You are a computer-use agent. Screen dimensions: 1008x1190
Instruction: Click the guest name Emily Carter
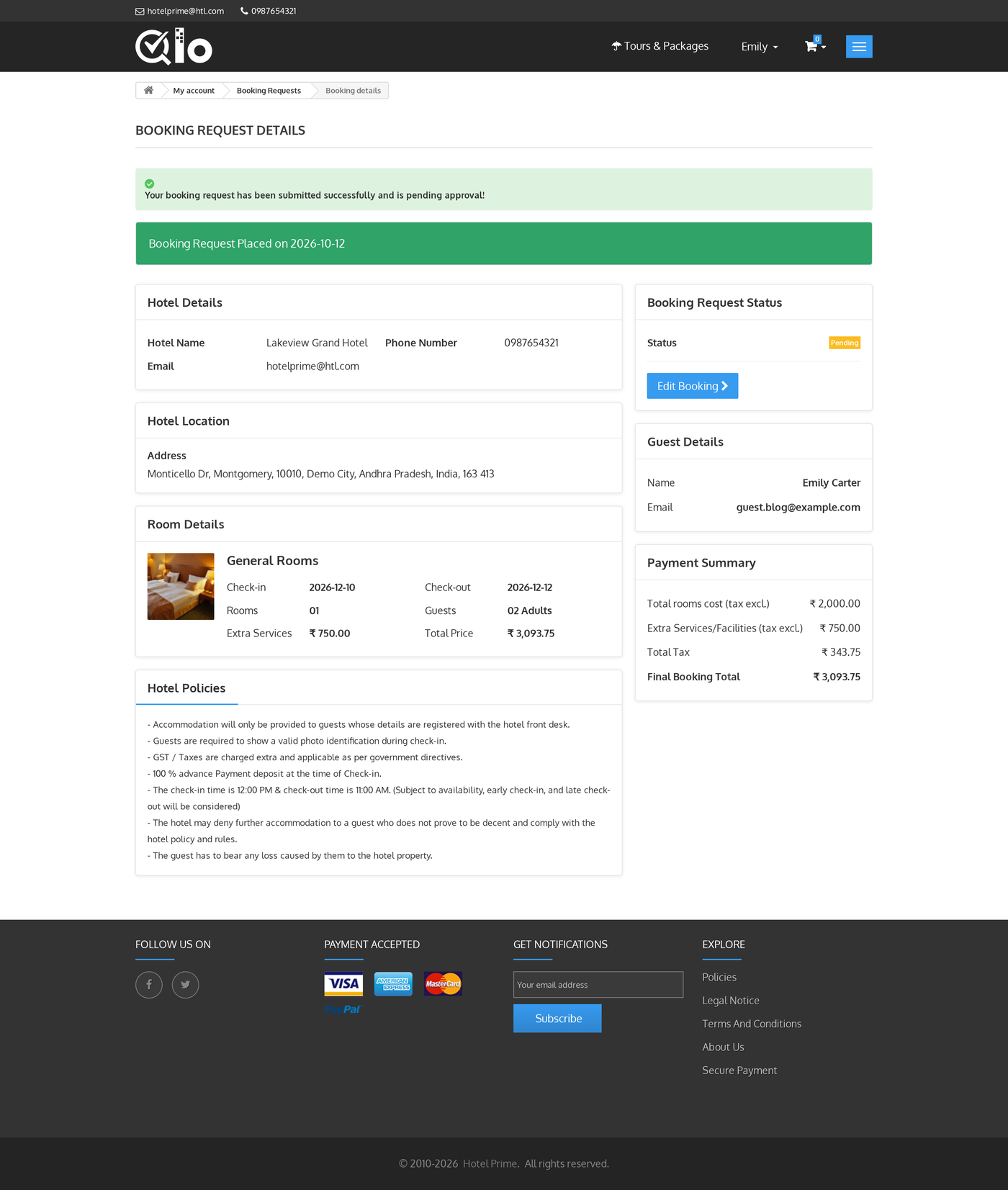click(x=832, y=483)
